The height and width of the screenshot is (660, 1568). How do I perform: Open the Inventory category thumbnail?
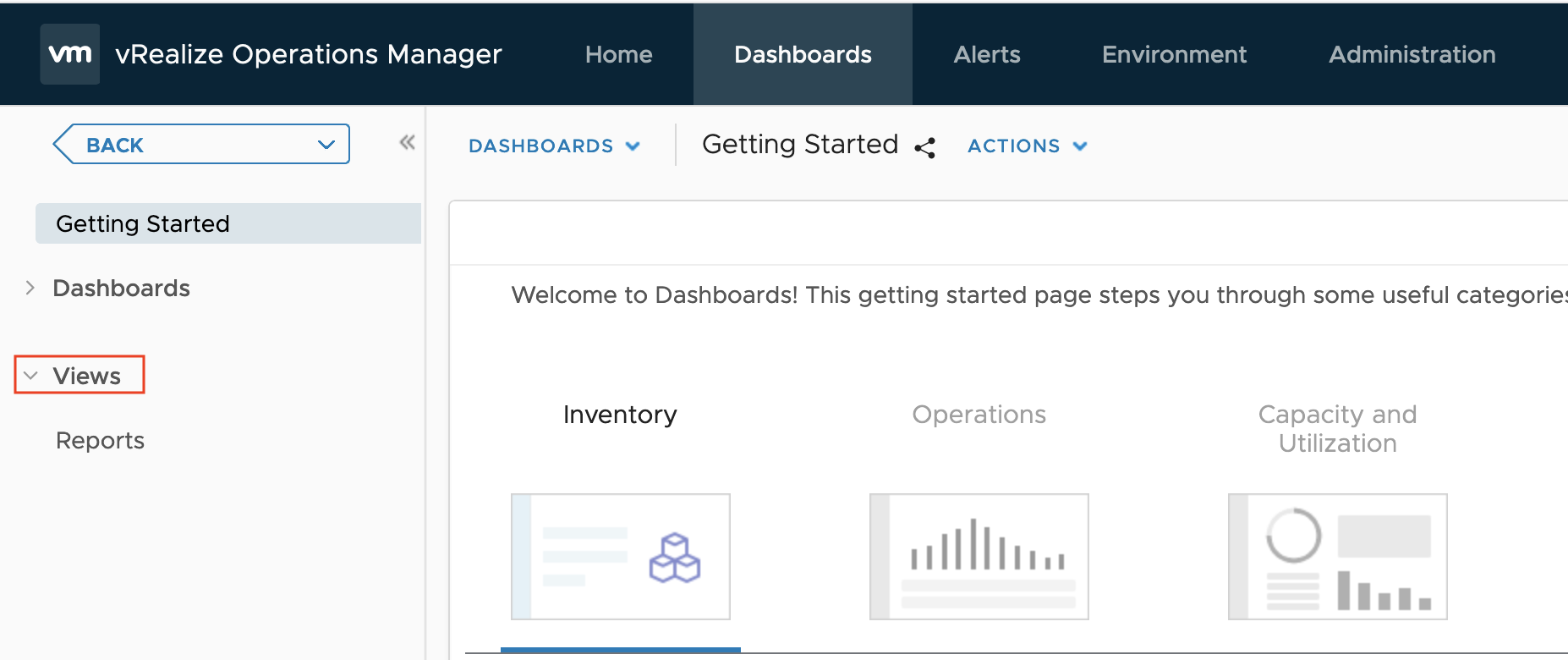[621, 557]
